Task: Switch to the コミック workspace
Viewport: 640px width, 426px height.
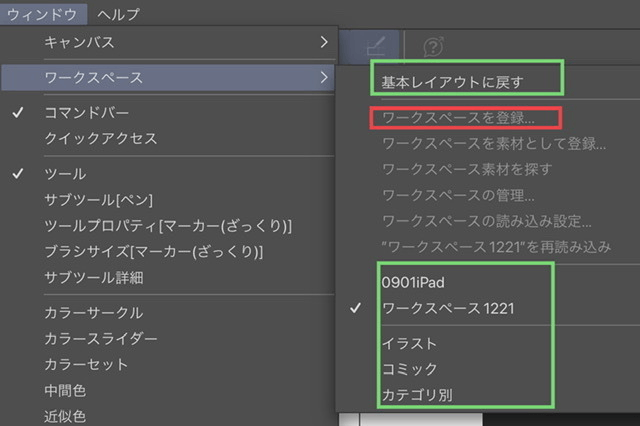Action: 409,369
